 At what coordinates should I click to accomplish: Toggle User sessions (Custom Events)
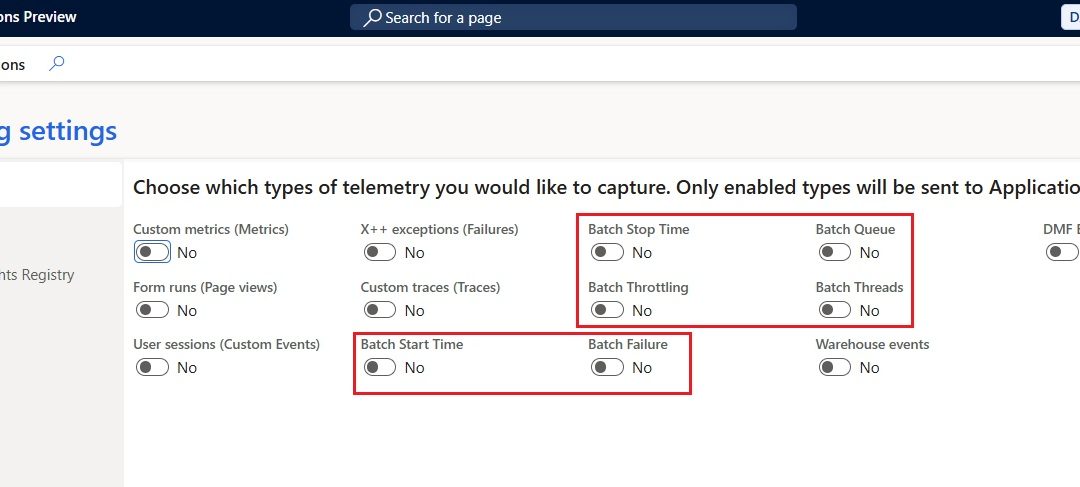point(153,367)
